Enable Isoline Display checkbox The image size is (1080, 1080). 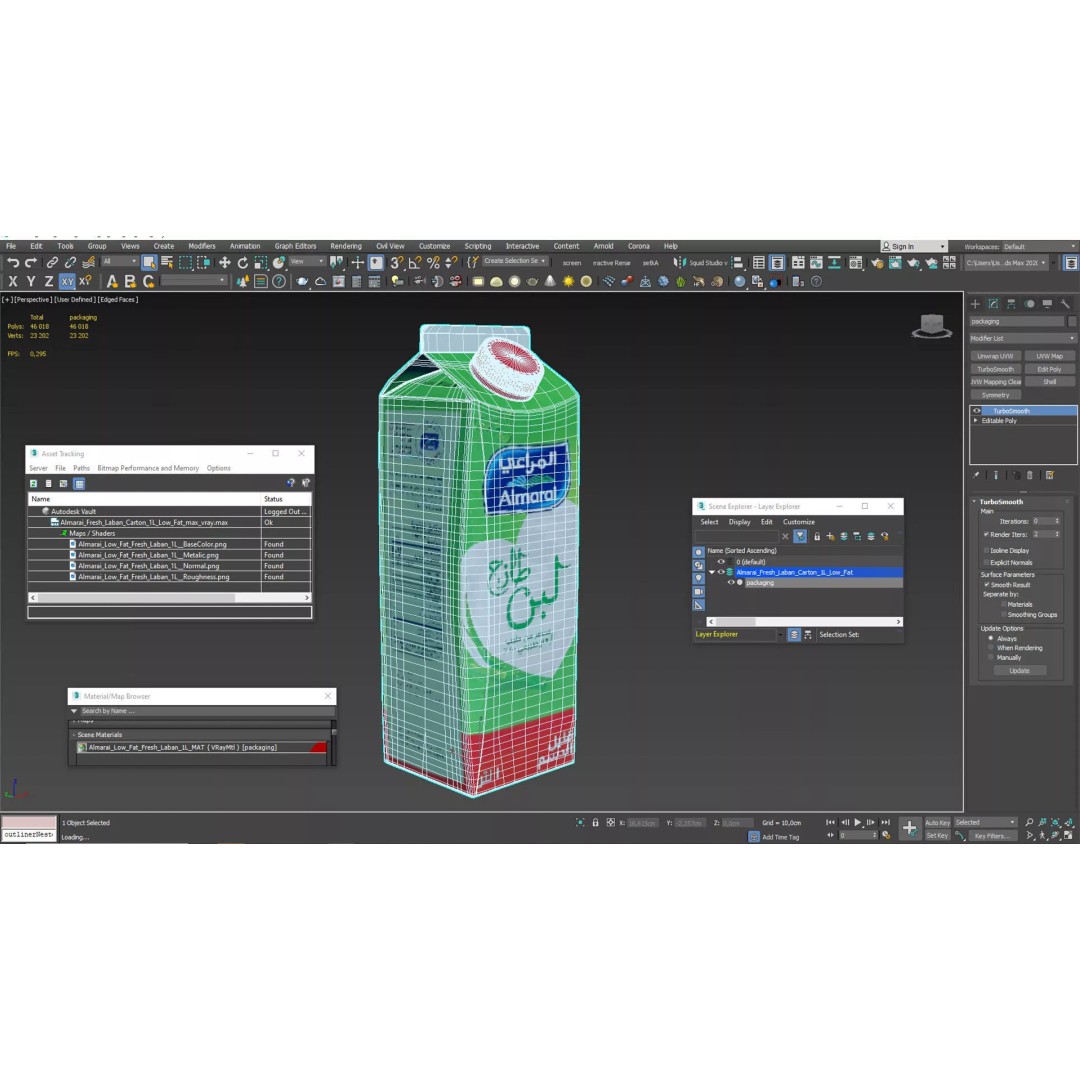[x=986, y=550]
